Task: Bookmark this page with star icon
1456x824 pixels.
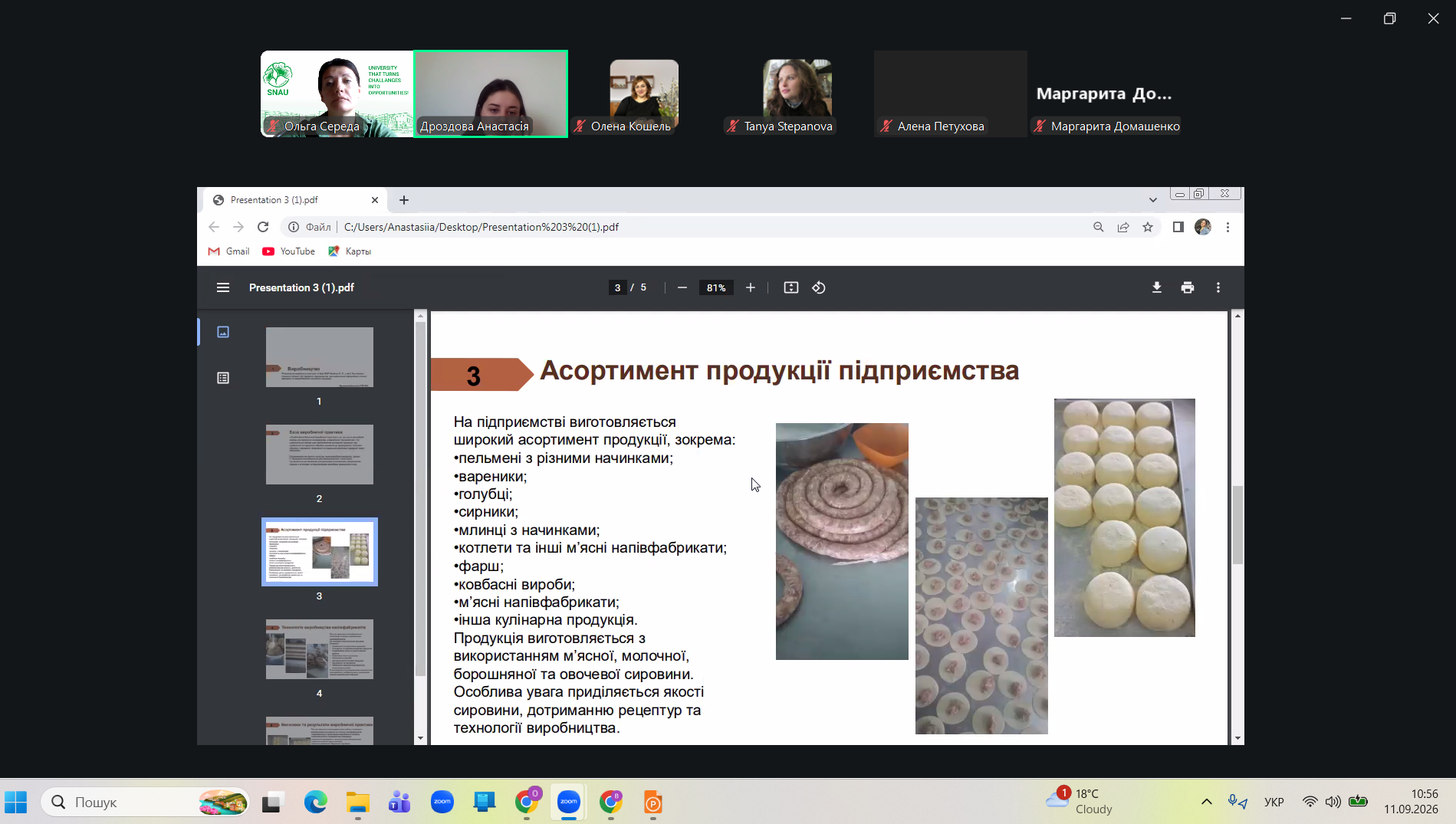Action: pos(1147,227)
